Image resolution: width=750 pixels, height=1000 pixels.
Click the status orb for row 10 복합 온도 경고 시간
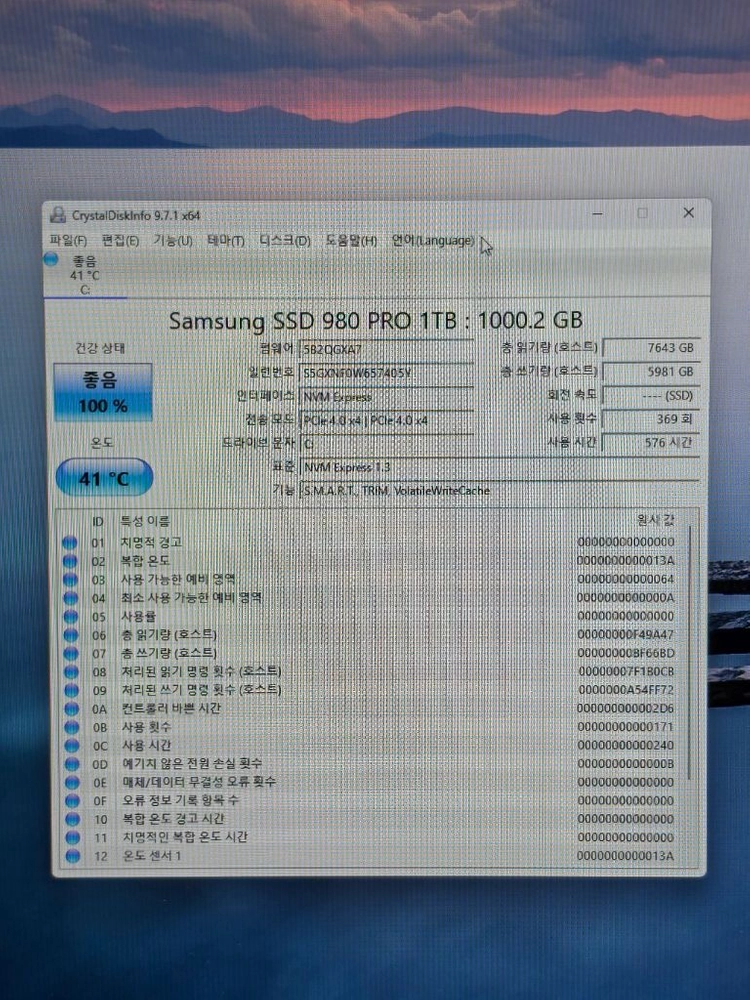73,820
